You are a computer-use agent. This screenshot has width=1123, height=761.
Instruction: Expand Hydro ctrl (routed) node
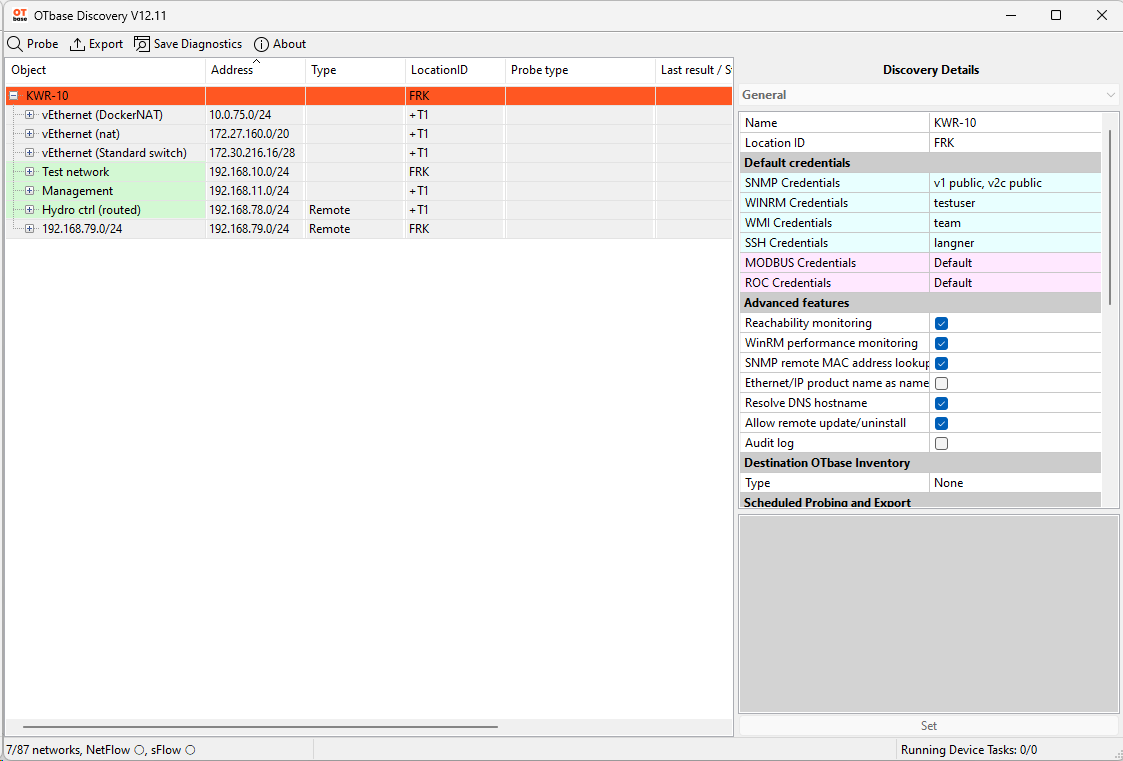point(29,210)
